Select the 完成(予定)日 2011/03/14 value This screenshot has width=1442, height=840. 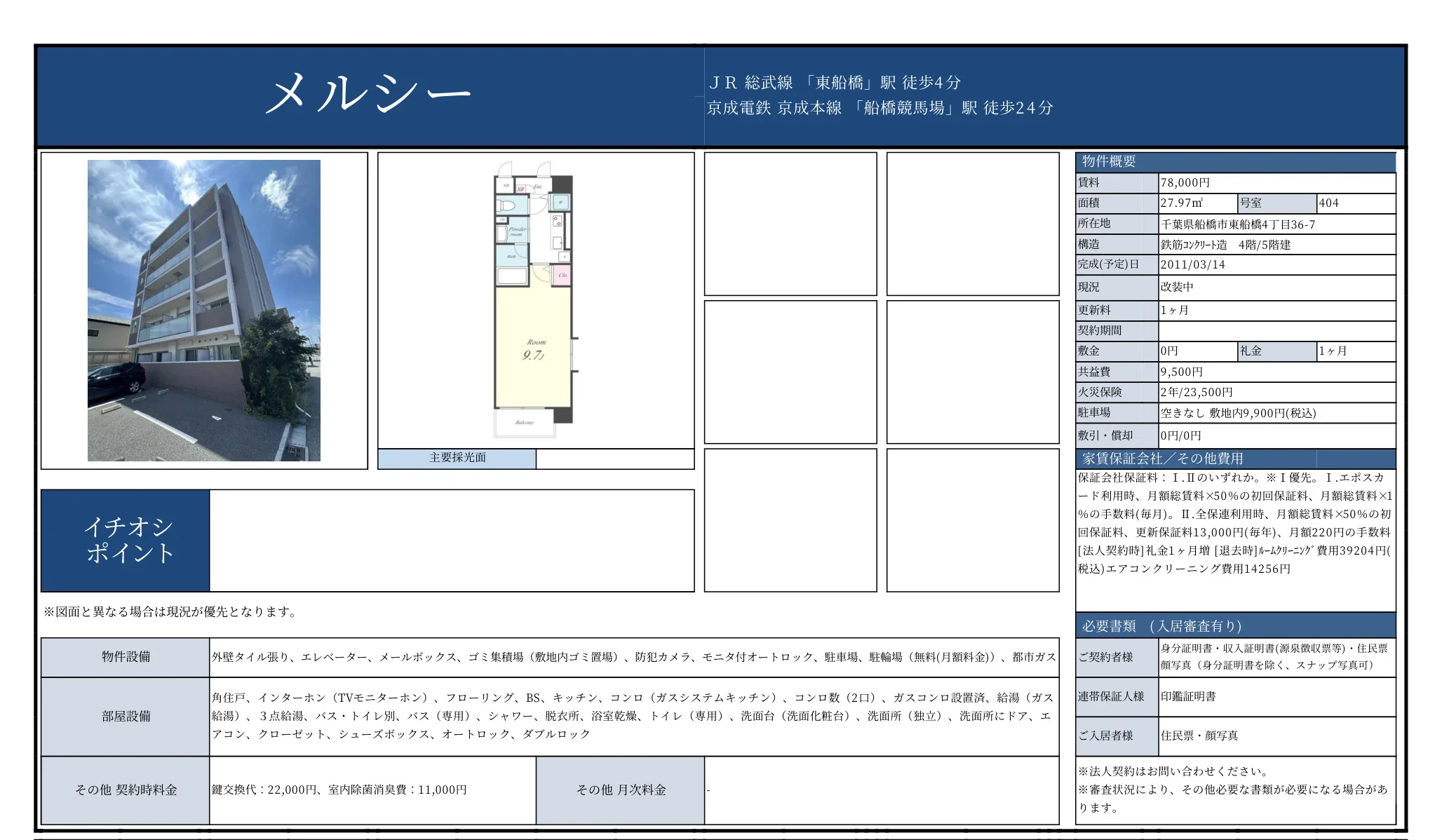tap(1192, 266)
